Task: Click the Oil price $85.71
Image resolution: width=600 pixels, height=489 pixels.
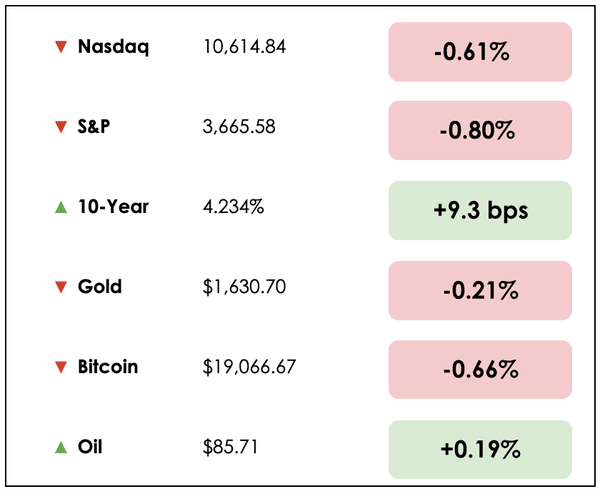Action: [230, 447]
